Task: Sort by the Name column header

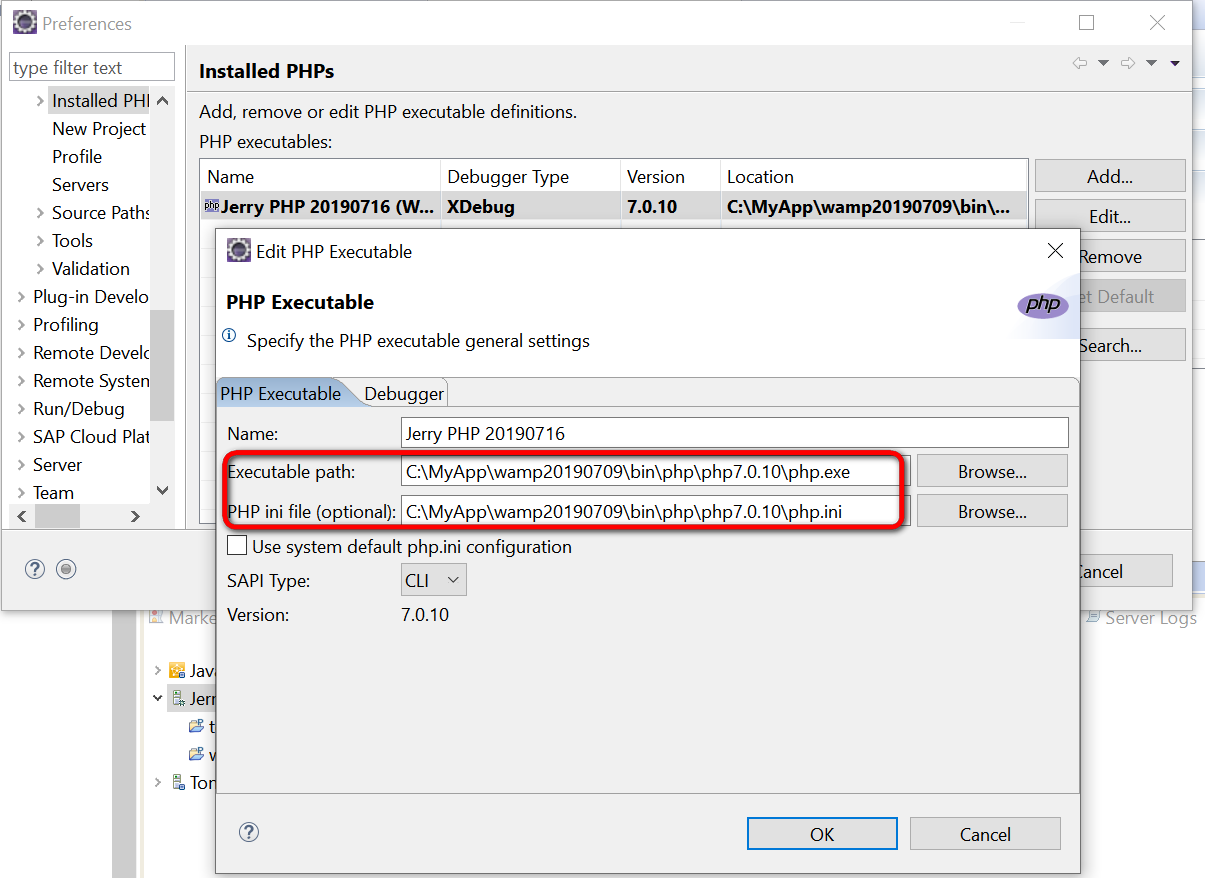Action: click(x=320, y=176)
